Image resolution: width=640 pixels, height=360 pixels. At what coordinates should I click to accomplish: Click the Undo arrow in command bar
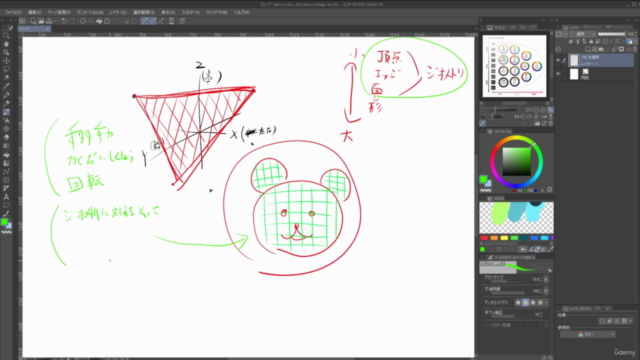64,21
